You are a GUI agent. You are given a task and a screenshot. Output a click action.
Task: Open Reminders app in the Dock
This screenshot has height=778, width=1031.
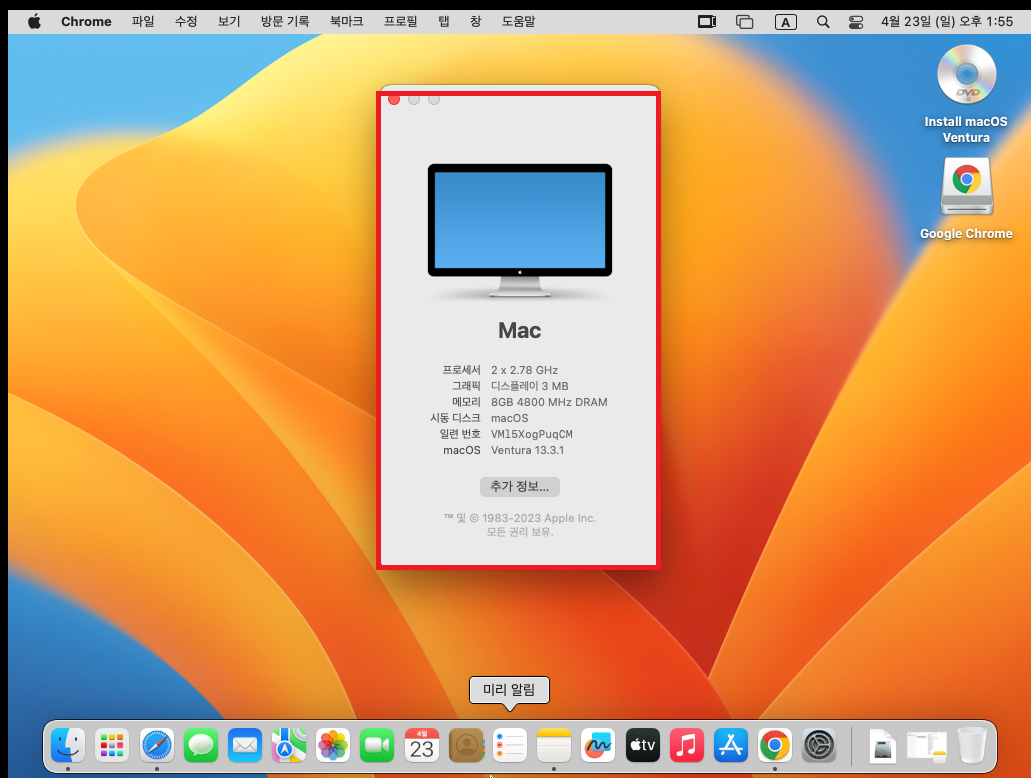tap(510, 746)
